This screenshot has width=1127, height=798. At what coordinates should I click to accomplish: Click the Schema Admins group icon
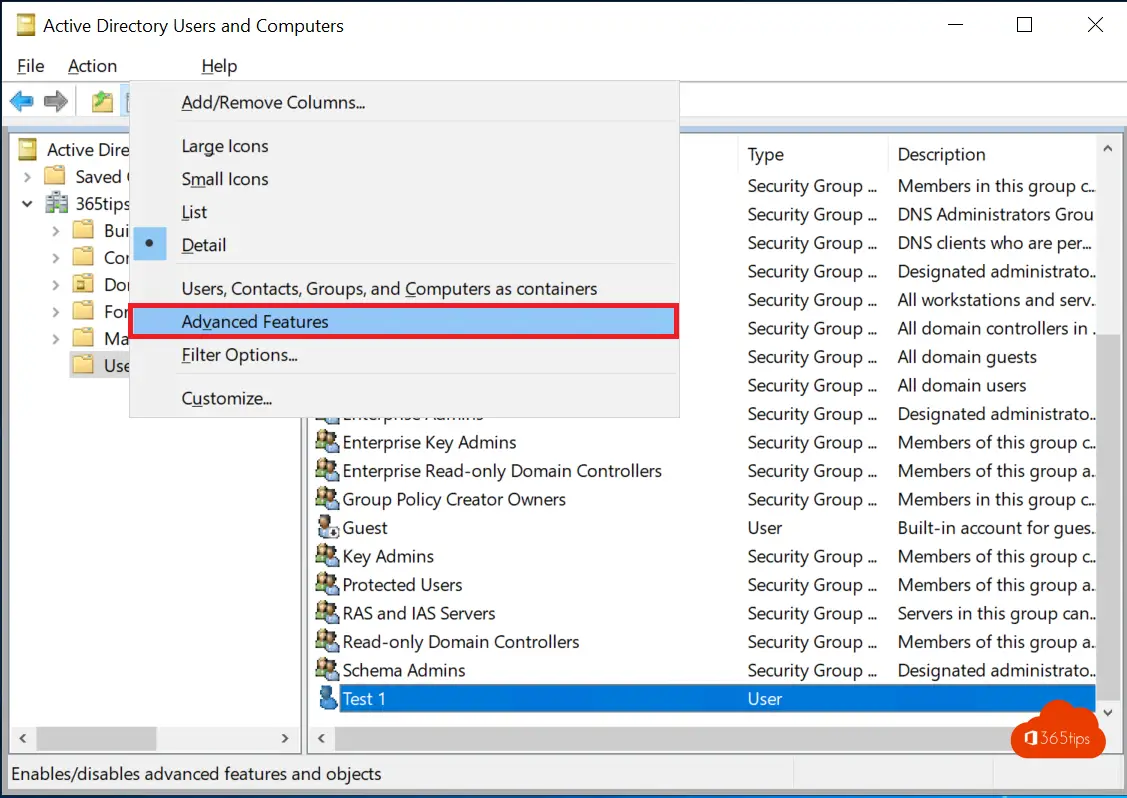click(x=327, y=670)
